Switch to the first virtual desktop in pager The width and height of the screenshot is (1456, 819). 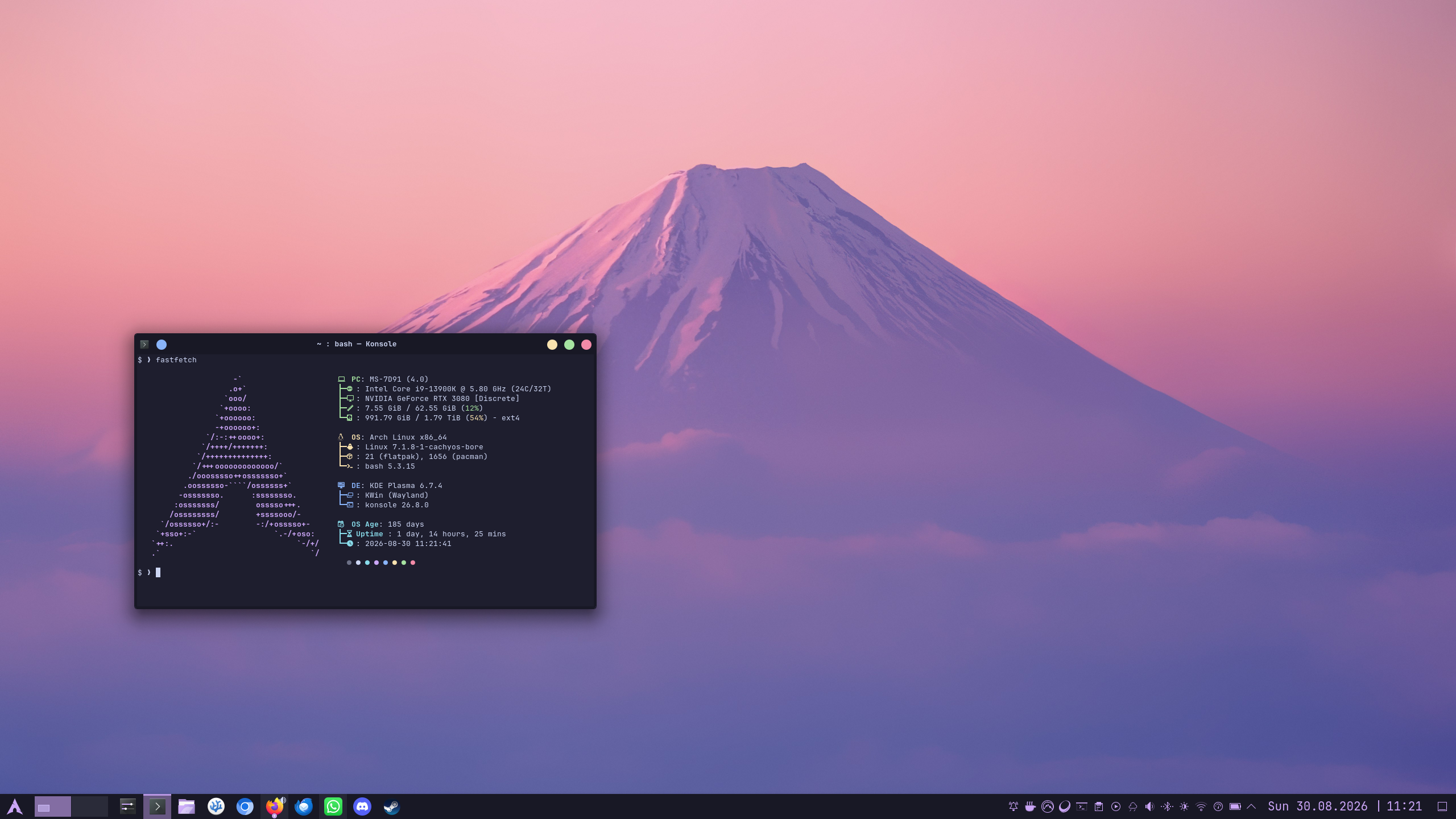[x=53, y=806]
